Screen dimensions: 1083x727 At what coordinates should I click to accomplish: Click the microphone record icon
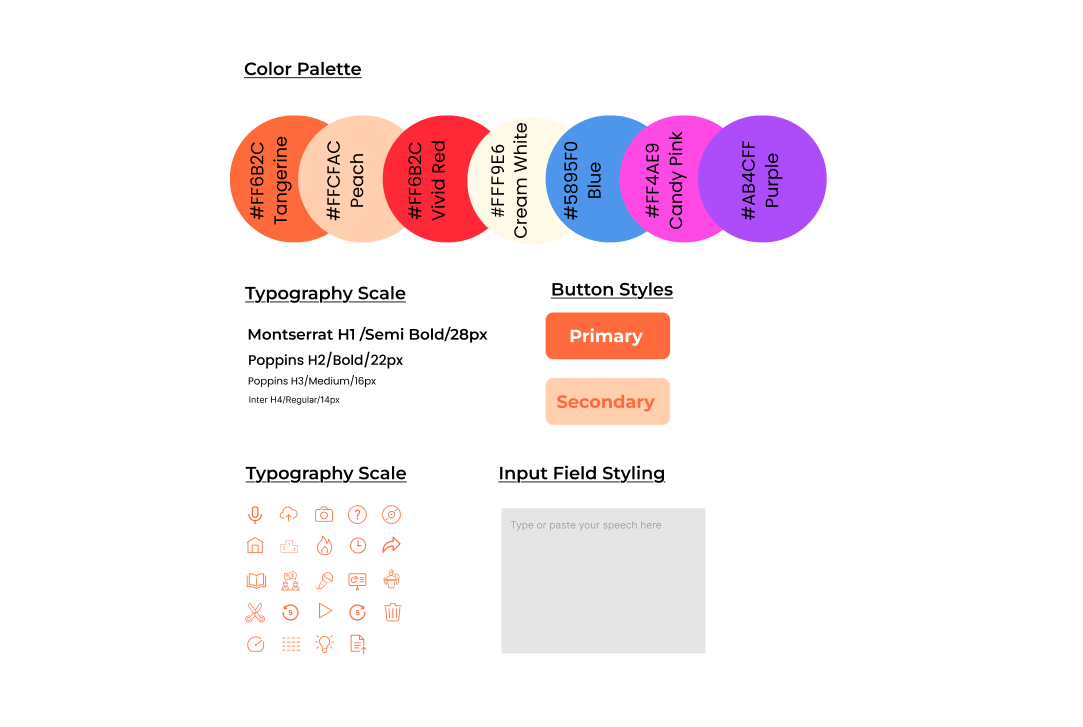click(x=255, y=514)
